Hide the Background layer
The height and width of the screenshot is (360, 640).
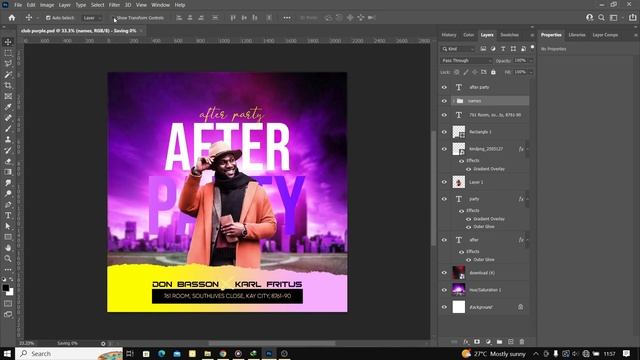444,307
